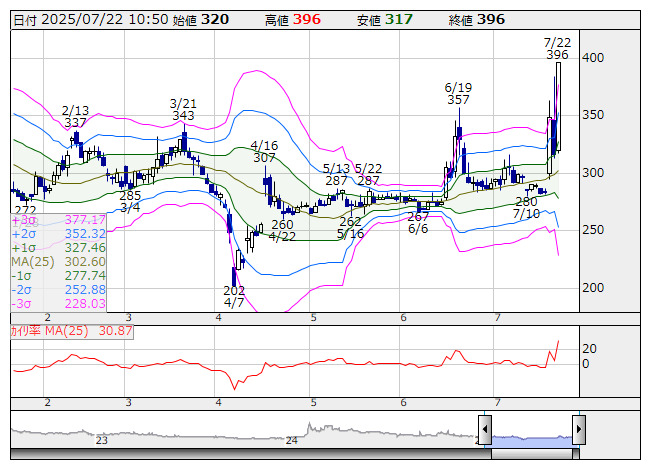The width and height of the screenshot is (653, 470).
Task: Click the left range slider handle arrow
Action: click(484, 431)
